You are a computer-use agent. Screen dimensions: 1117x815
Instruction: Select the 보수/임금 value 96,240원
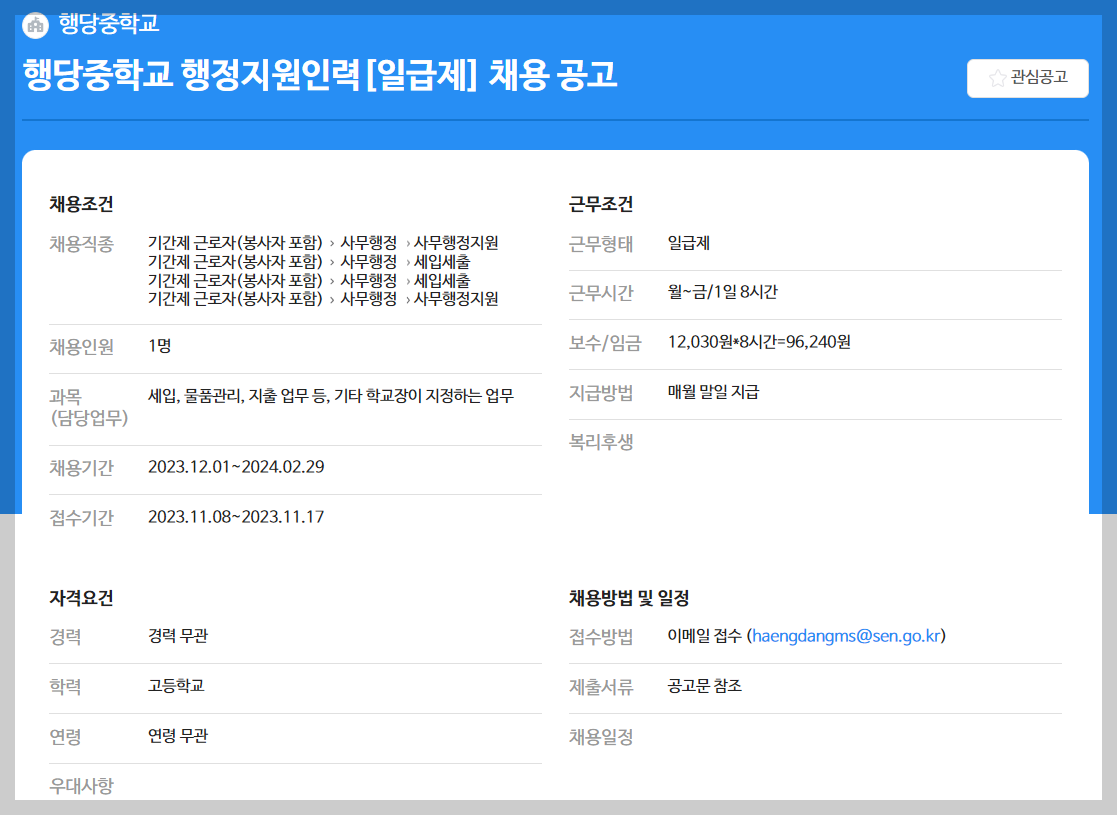(x=759, y=343)
